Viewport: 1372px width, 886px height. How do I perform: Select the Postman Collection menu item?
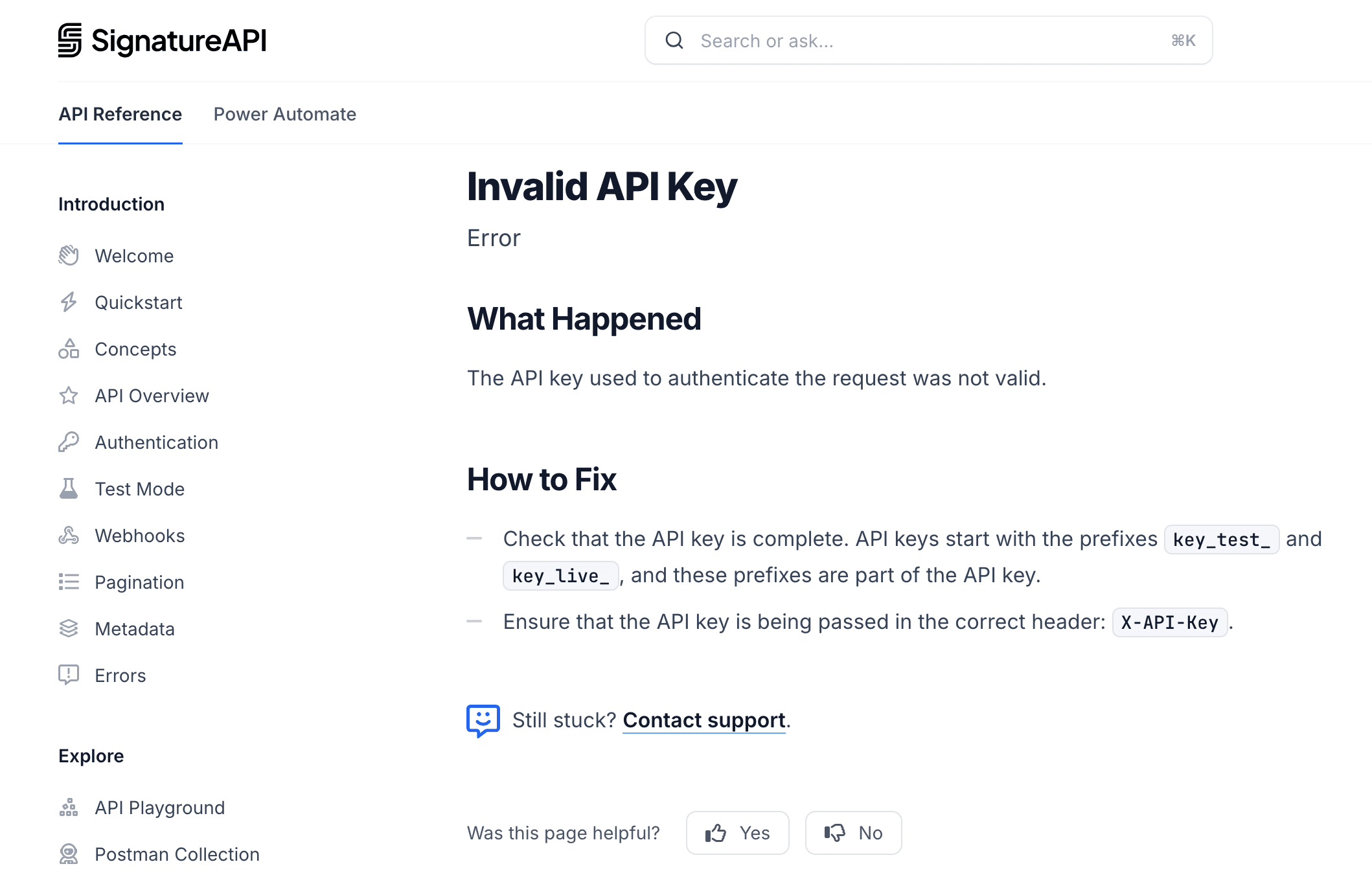point(177,854)
